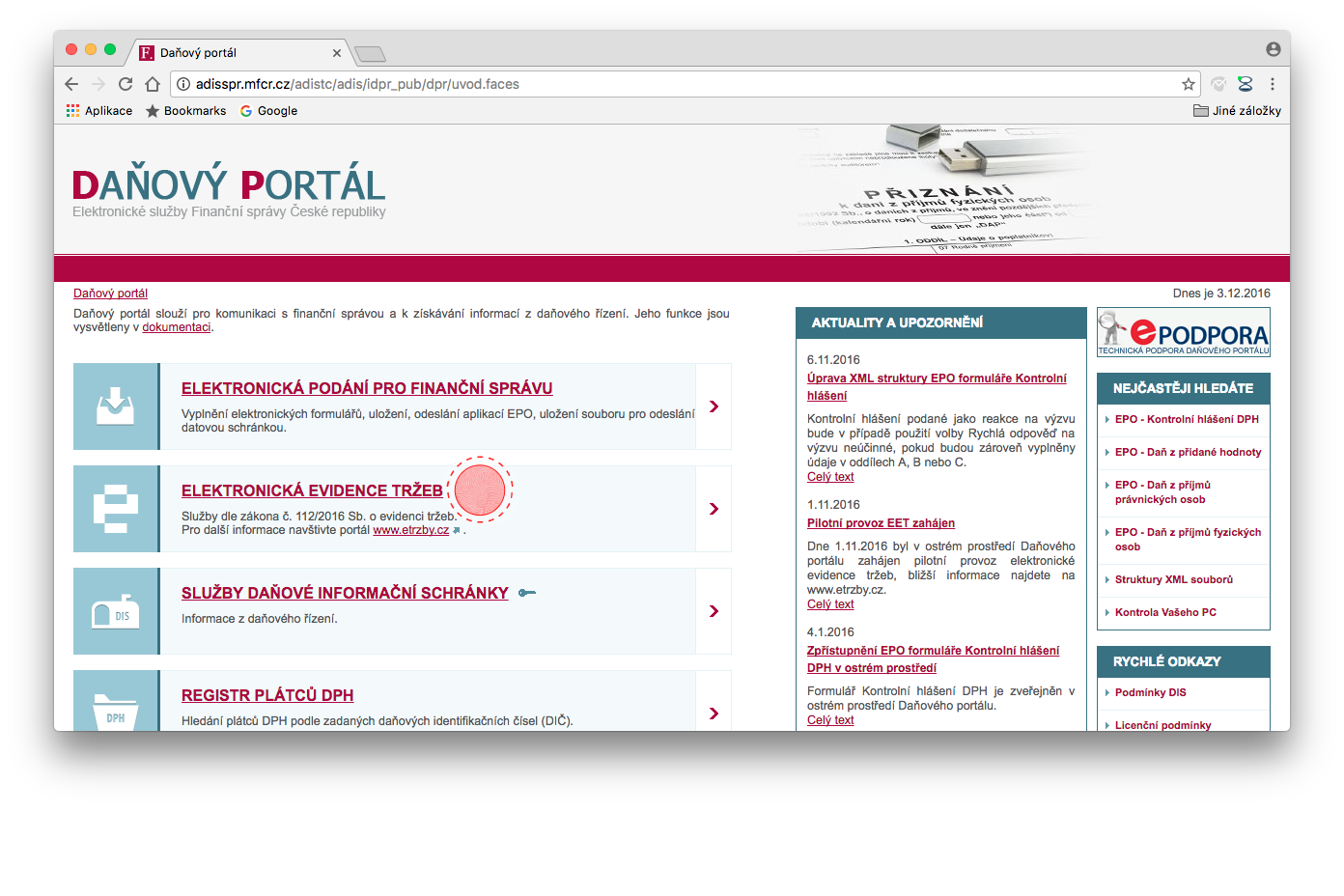This screenshot has height=896, width=1344.
Task: Reload the page using the refresh icon
Action: [126, 84]
